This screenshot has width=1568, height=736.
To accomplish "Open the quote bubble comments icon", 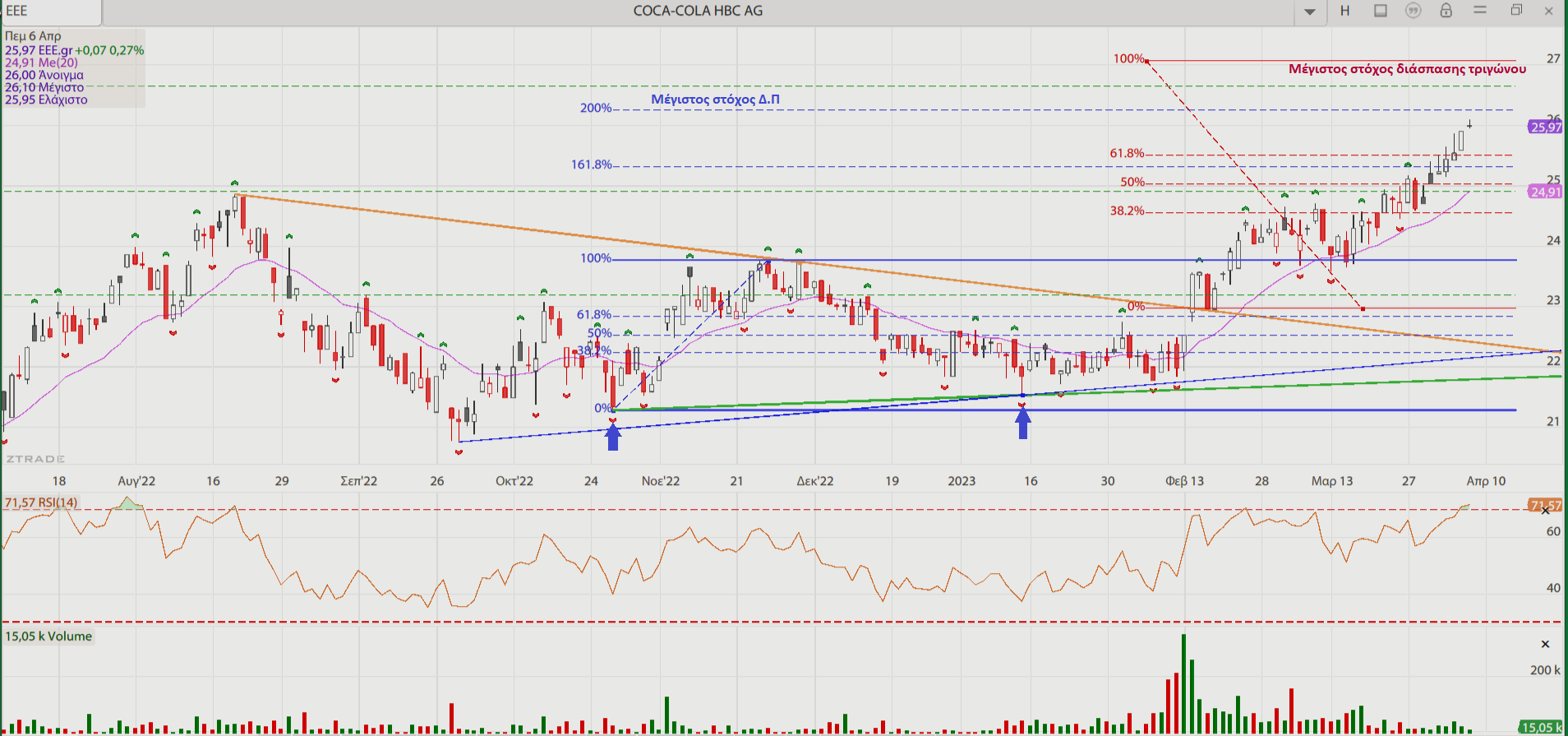I will coord(1414,11).
